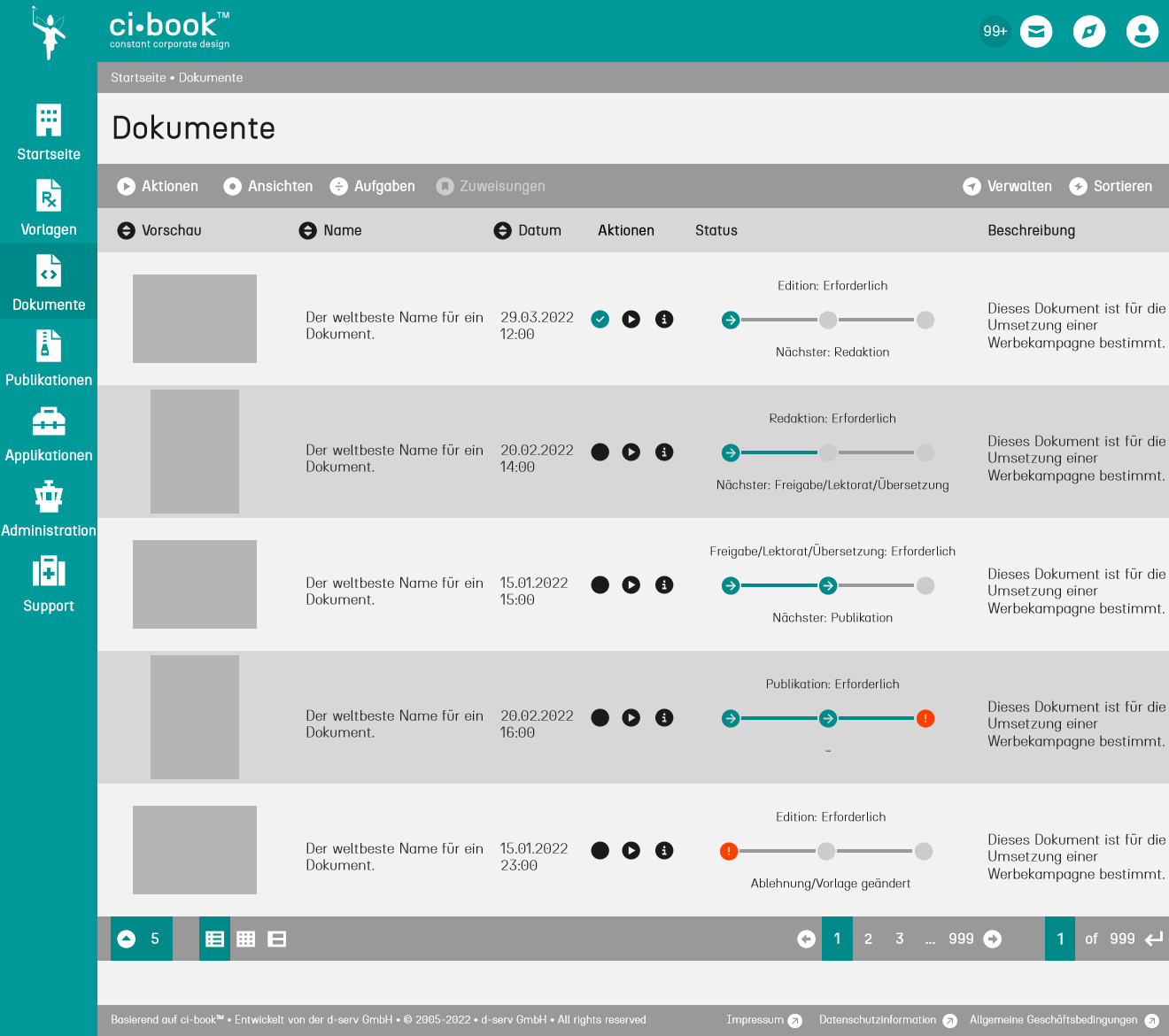
Task: Click second status step in Freigabe/Lektorat row
Action: coord(828,585)
